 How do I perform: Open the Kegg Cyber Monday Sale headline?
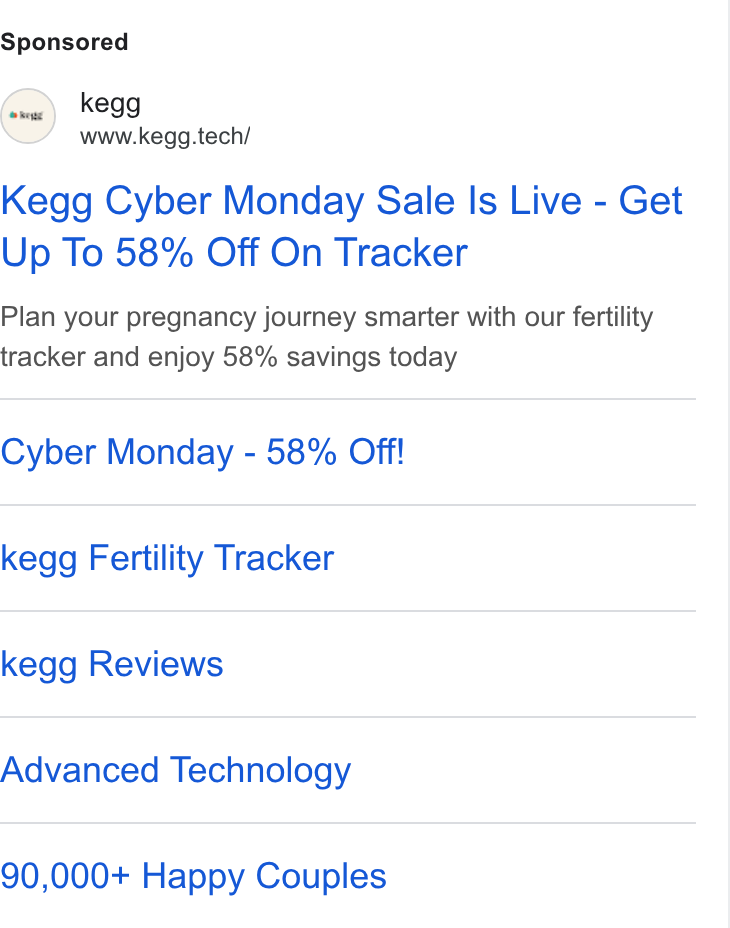click(x=342, y=226)
